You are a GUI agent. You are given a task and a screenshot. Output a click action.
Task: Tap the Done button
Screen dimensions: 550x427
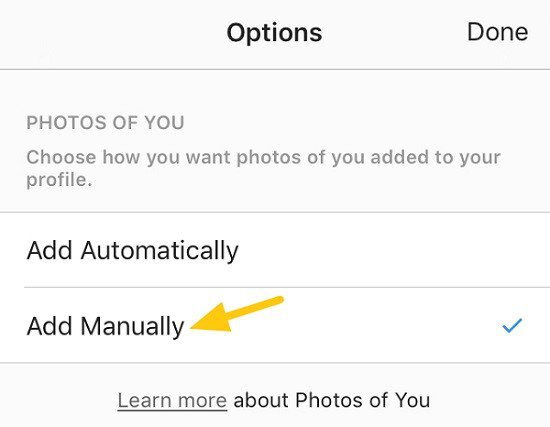pos(497,32)
